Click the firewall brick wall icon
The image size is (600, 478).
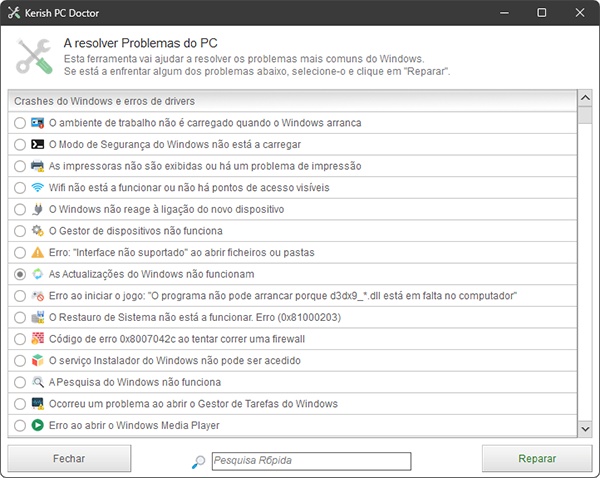pyautogui.click(x=38, y=339)
